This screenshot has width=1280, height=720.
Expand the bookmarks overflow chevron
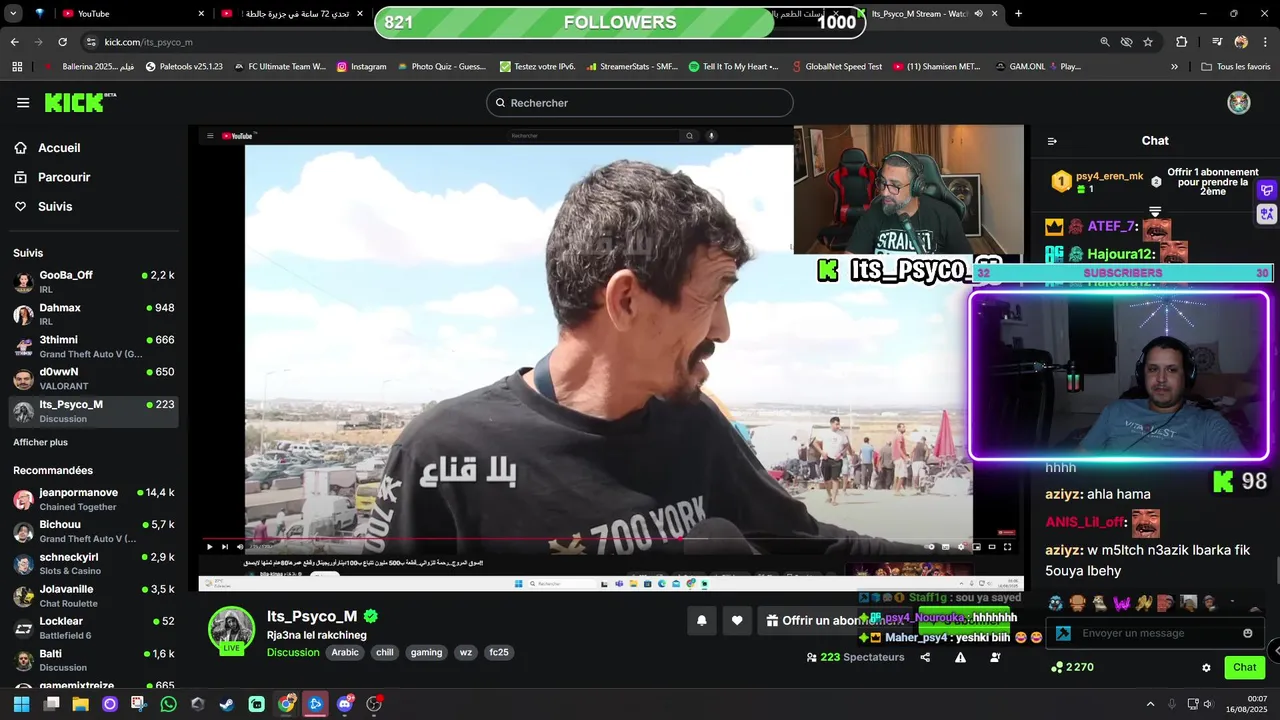[x=1174, y=66]
